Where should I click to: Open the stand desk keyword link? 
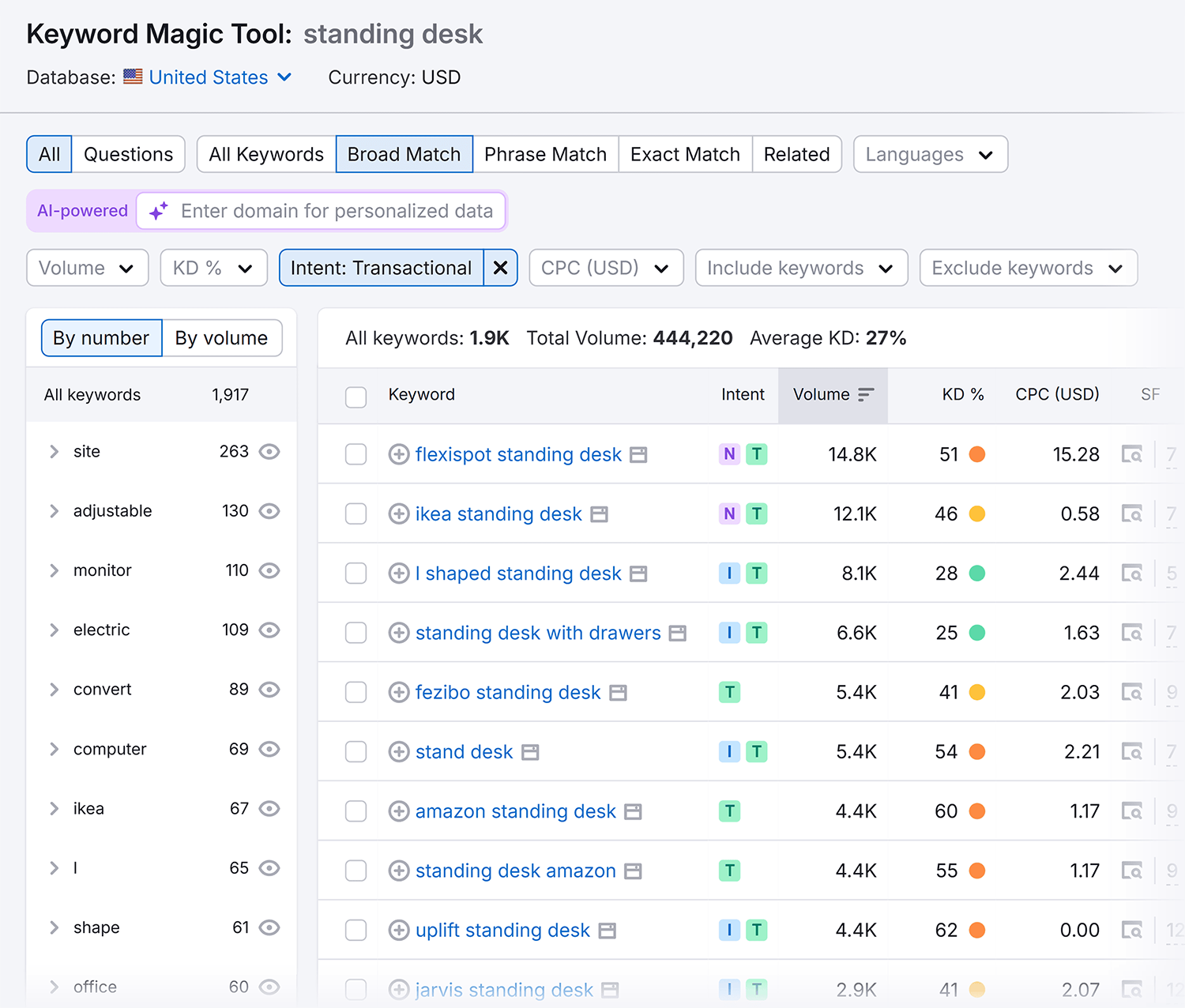click(465, 752)
